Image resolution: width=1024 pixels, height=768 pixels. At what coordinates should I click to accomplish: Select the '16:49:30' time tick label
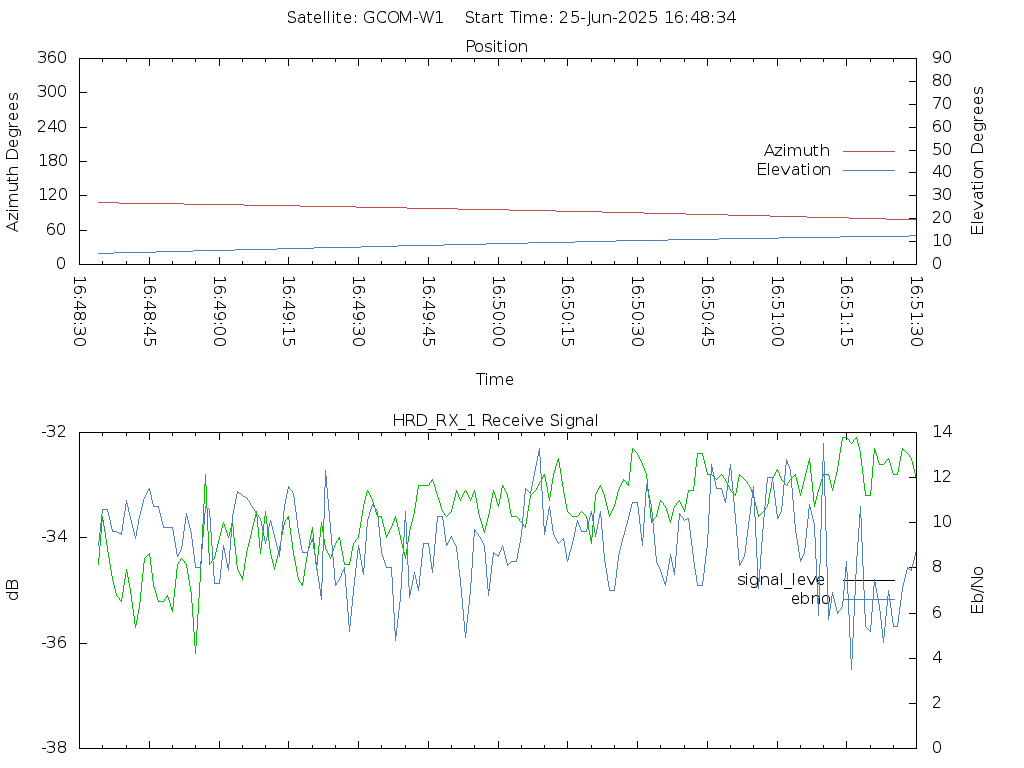pyautogui.click(x=358, y=312)
